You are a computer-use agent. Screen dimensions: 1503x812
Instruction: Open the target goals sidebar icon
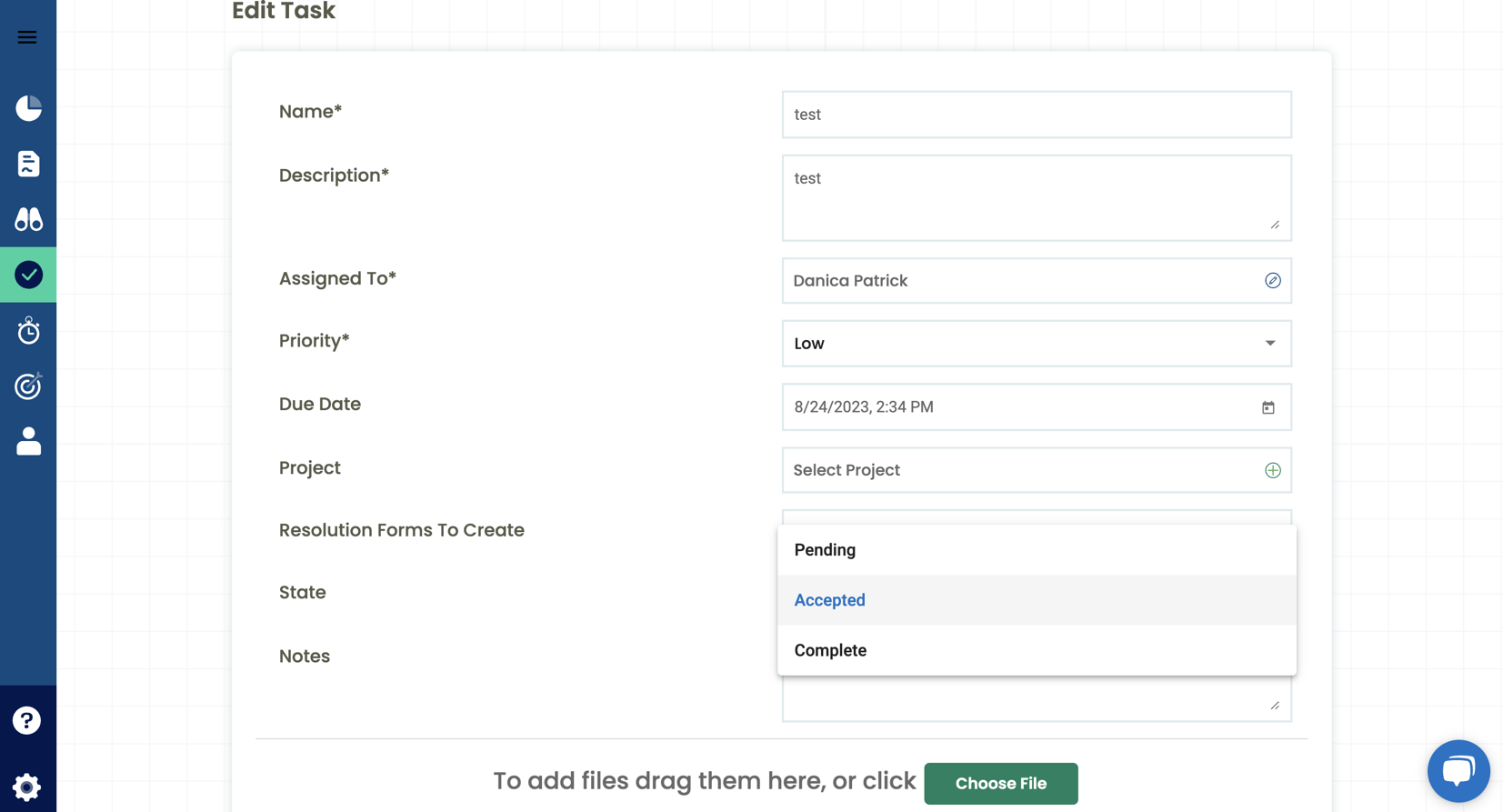[28, 386]
